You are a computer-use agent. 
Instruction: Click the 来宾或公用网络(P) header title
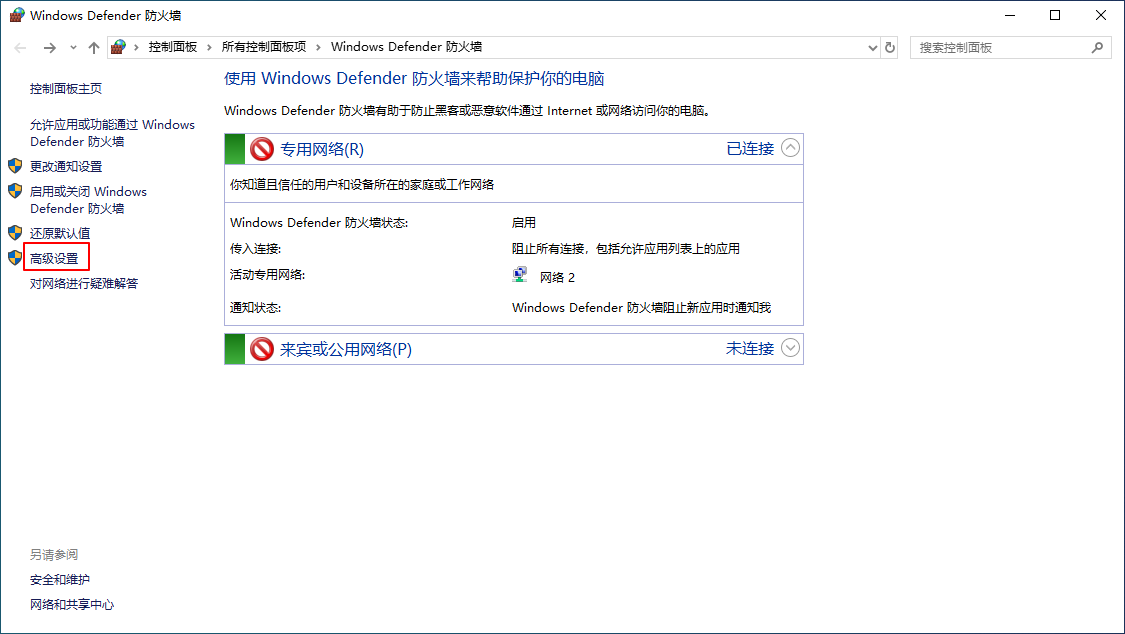[346, 349]
